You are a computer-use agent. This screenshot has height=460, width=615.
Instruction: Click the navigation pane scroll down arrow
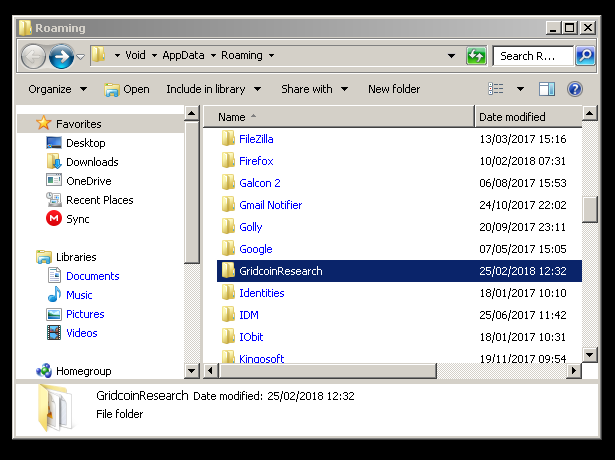pyautogui.click(x=191, y=371)
